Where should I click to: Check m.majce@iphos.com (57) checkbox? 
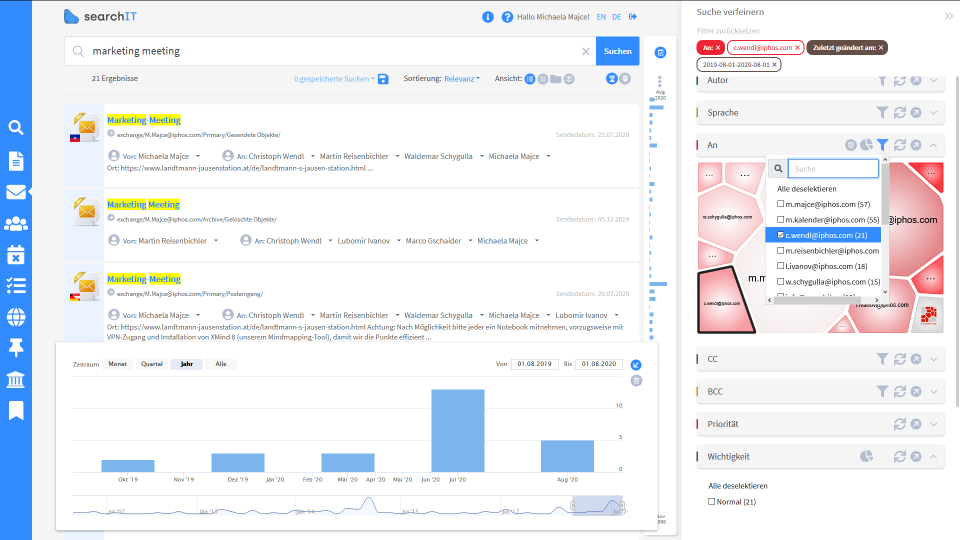781,204
